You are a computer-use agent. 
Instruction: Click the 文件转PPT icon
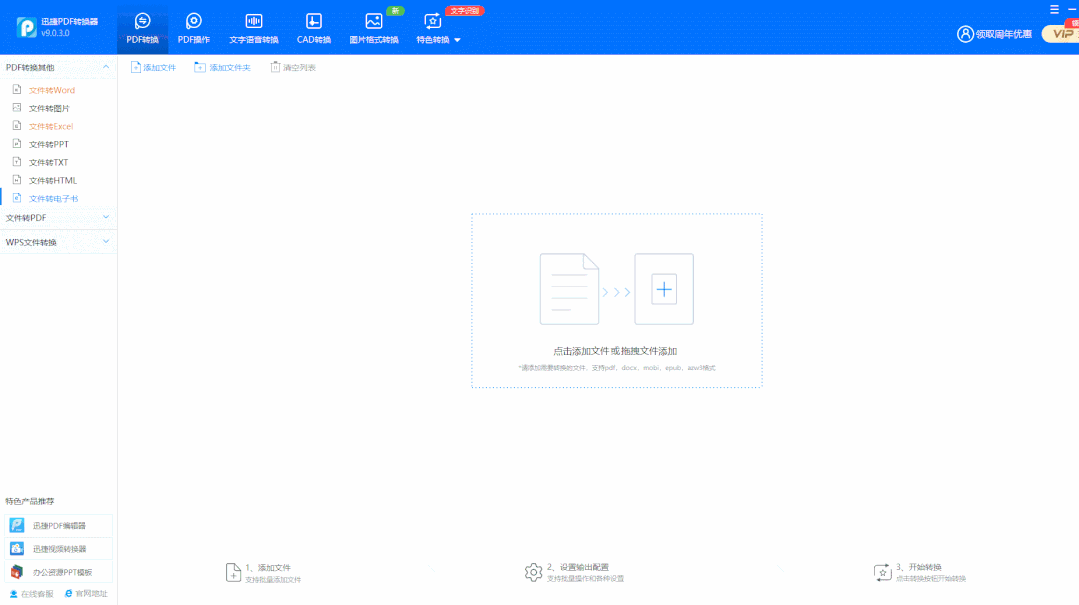tap(17, 143)
